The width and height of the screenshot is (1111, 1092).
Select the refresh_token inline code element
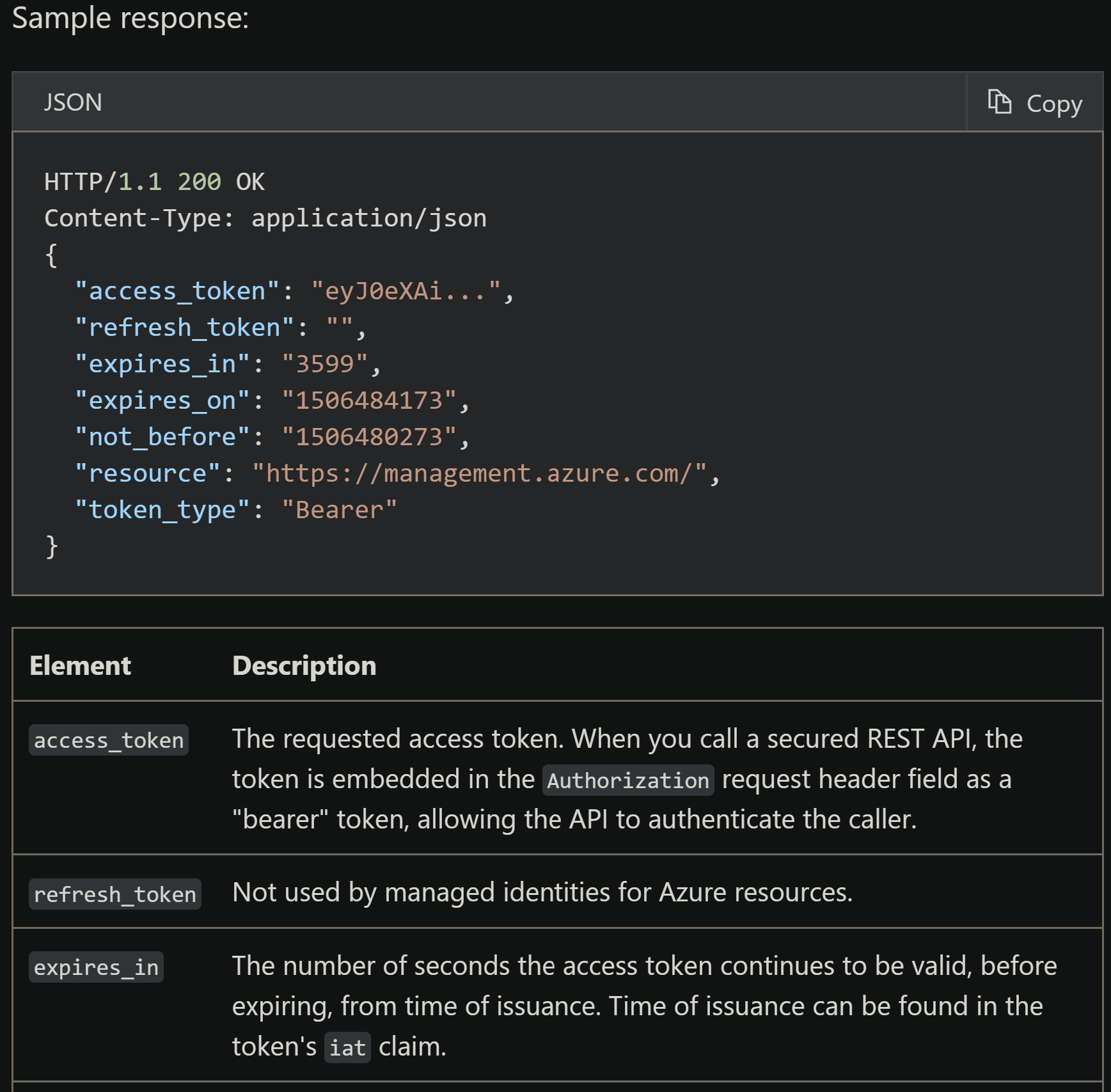(x=115, y=894)
